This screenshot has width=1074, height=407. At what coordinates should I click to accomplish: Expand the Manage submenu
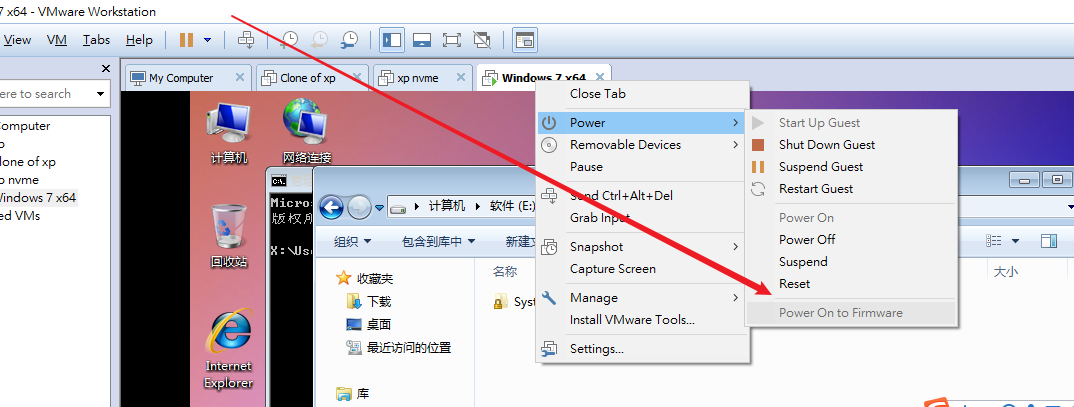(642, 298)
